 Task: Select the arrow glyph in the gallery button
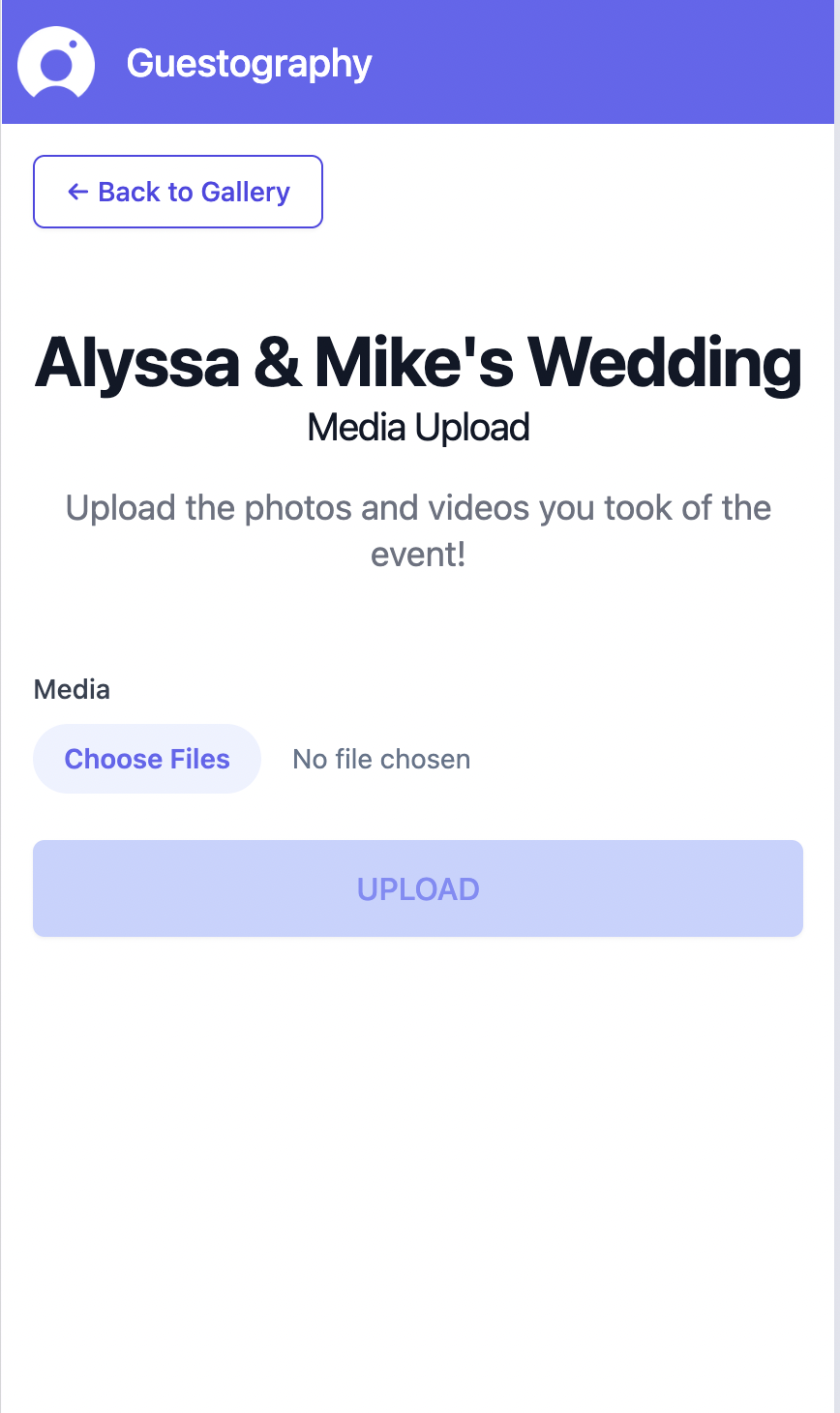(x=76, y=192)
